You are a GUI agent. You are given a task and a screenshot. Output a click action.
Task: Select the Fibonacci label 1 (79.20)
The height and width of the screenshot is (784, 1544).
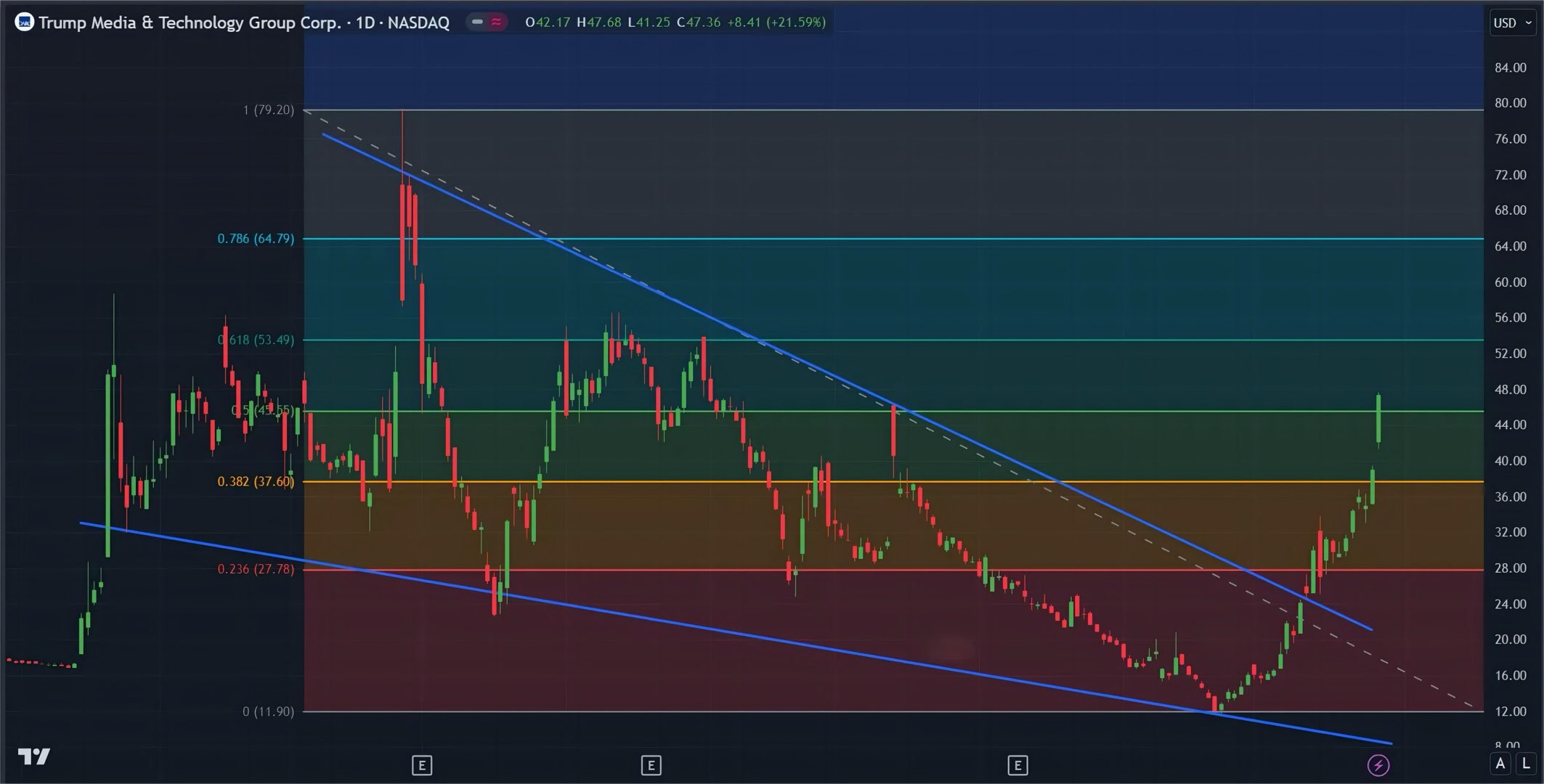point(269,110)
